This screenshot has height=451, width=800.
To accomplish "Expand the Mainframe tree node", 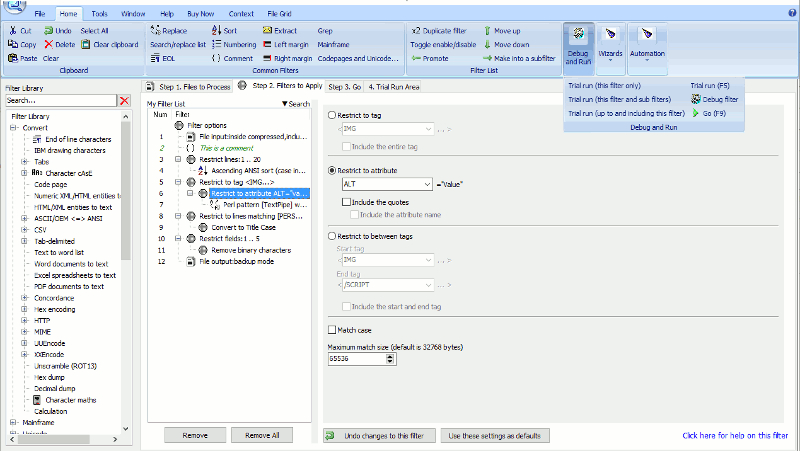I will click(13, 422).
